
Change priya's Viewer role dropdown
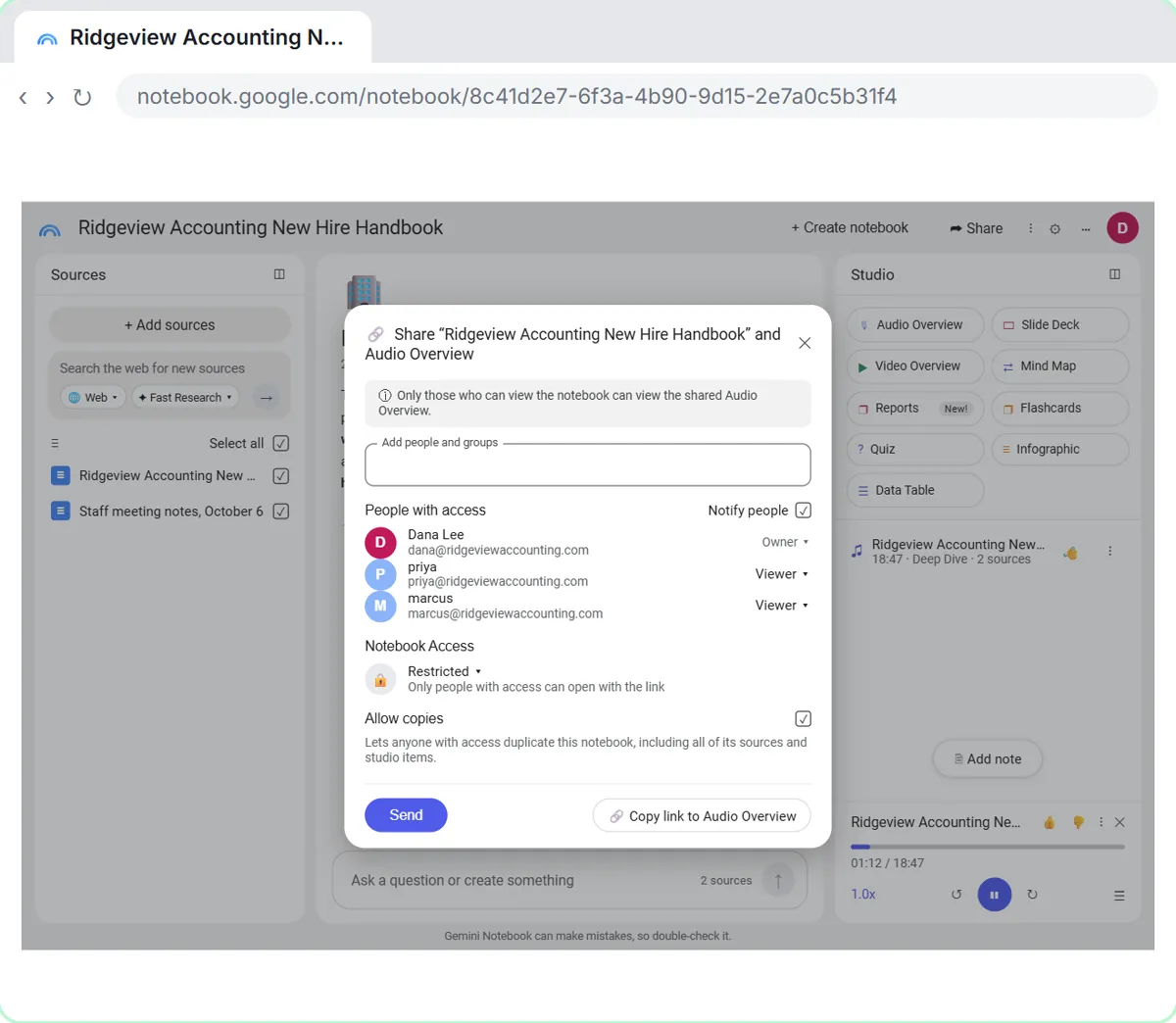tap(782, 574)
